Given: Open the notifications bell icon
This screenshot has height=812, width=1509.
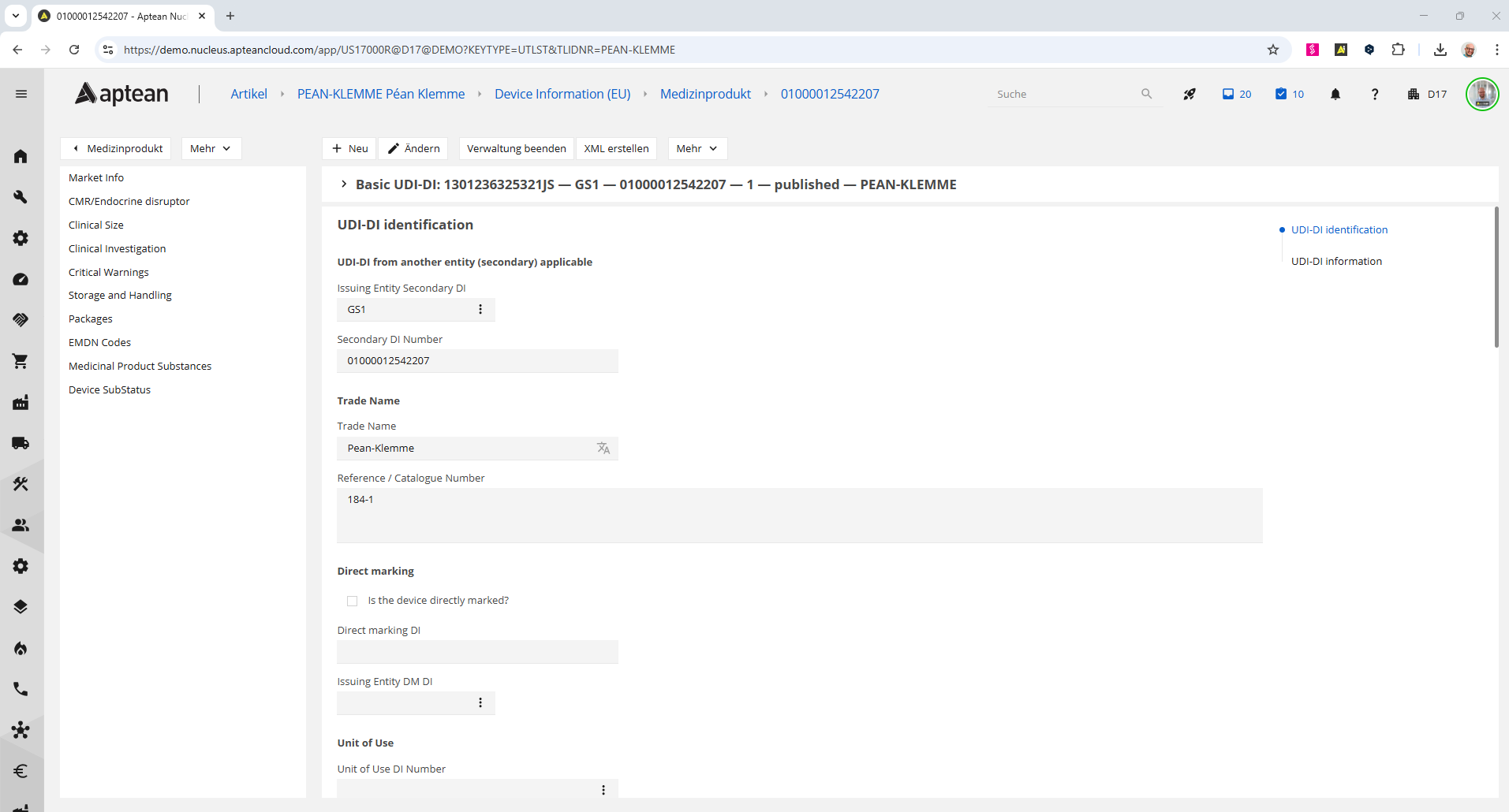Looking at the screenshot, I should click(x=1335, y=94).
